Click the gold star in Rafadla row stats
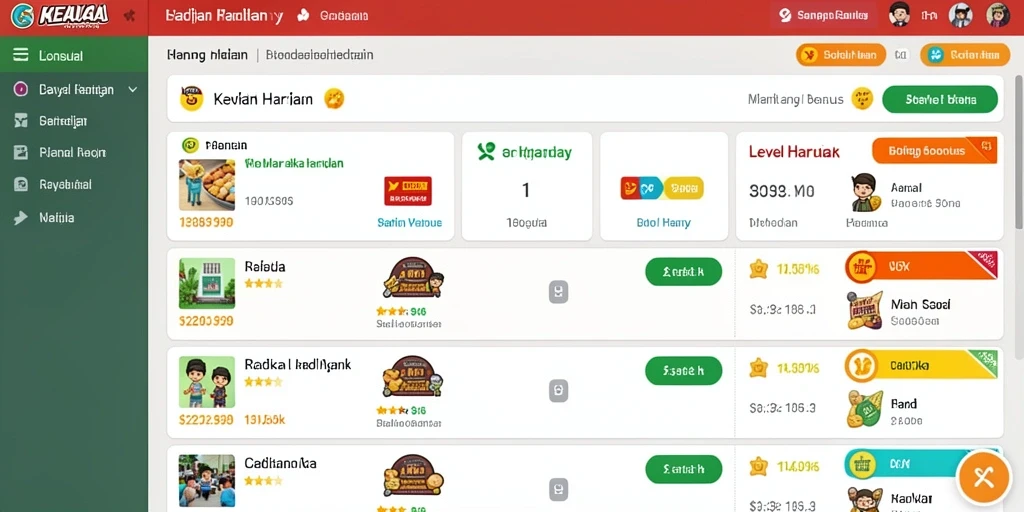 pos(758,268)
